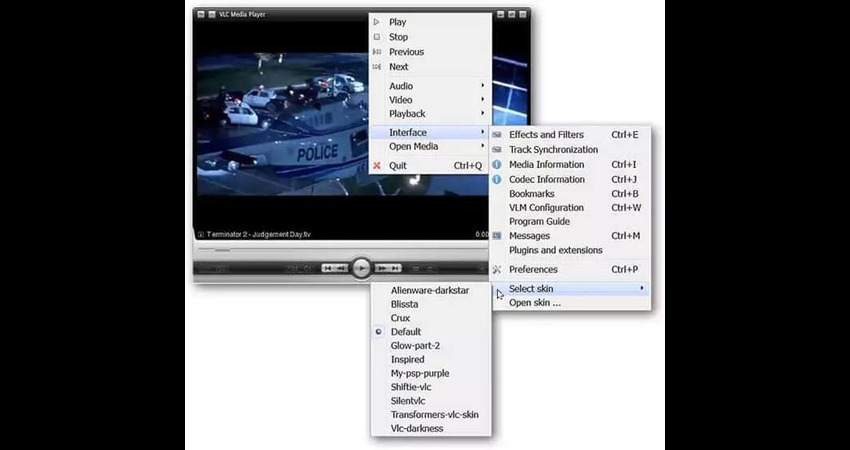This screenshot has width=850, height=450.
Task: Open the Interface submenu entry
Action: point(430,132)
